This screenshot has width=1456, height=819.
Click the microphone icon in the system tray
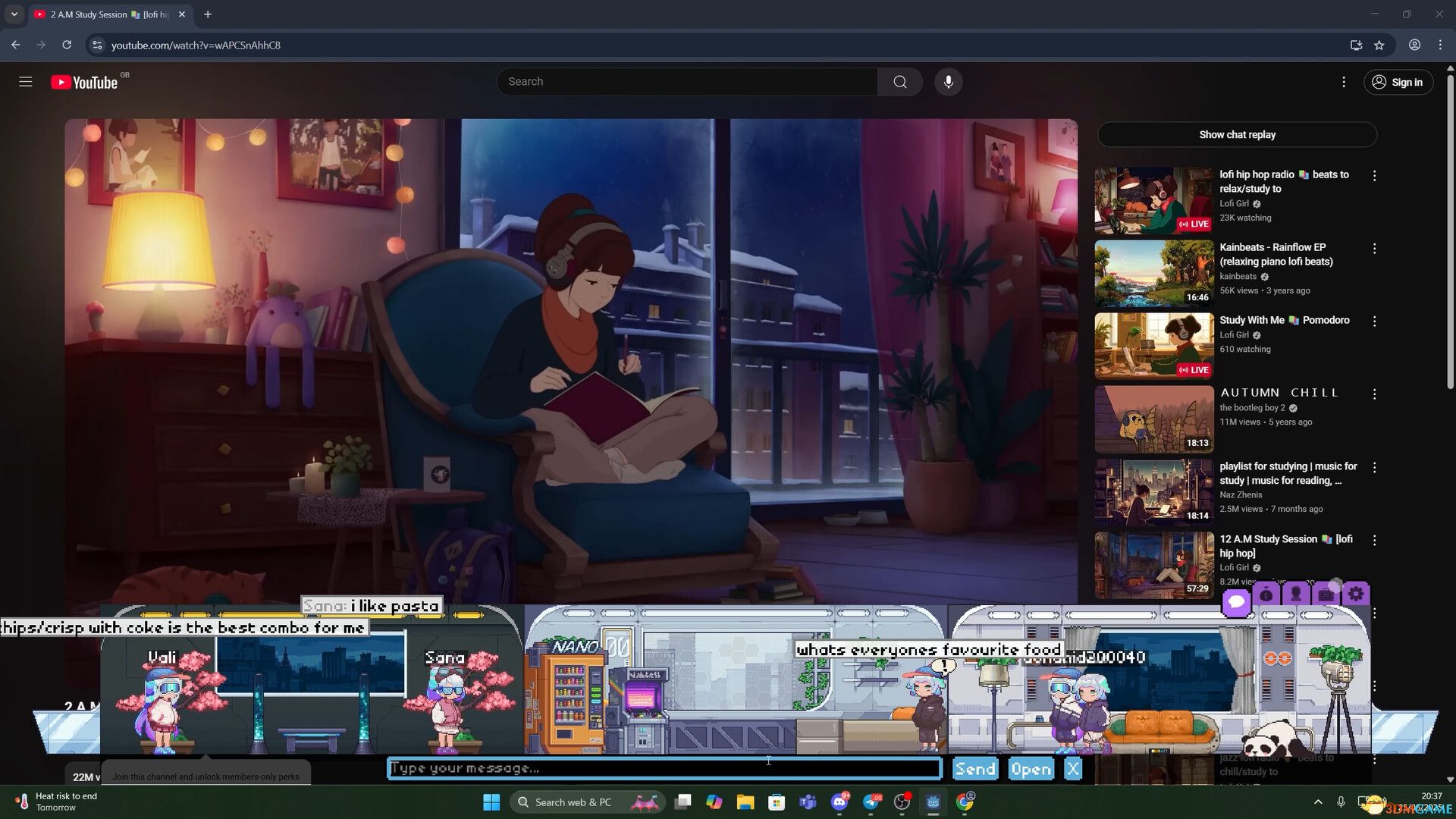click(1341, 802)
